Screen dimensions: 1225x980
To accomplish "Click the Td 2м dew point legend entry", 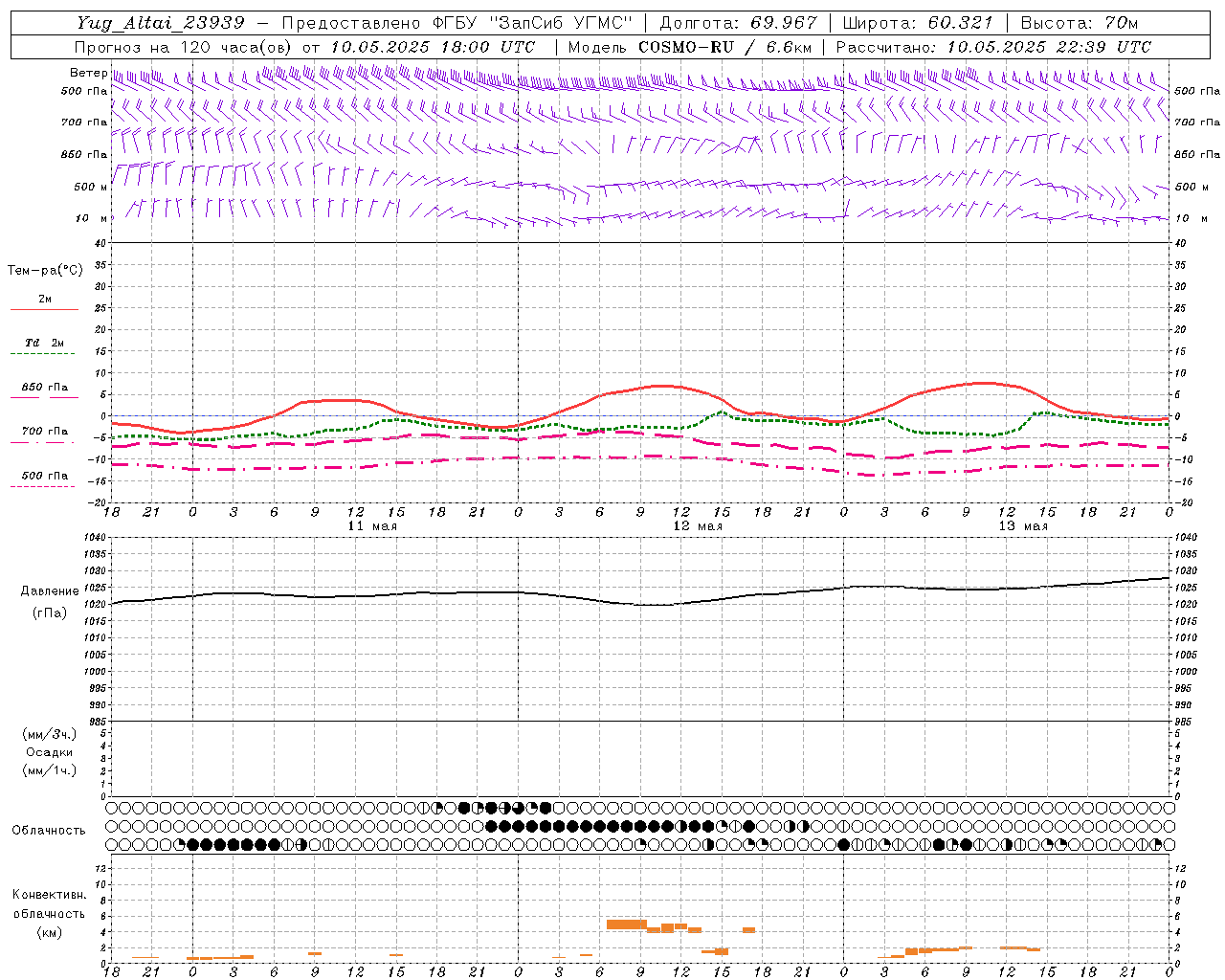I will coord(45,343).
